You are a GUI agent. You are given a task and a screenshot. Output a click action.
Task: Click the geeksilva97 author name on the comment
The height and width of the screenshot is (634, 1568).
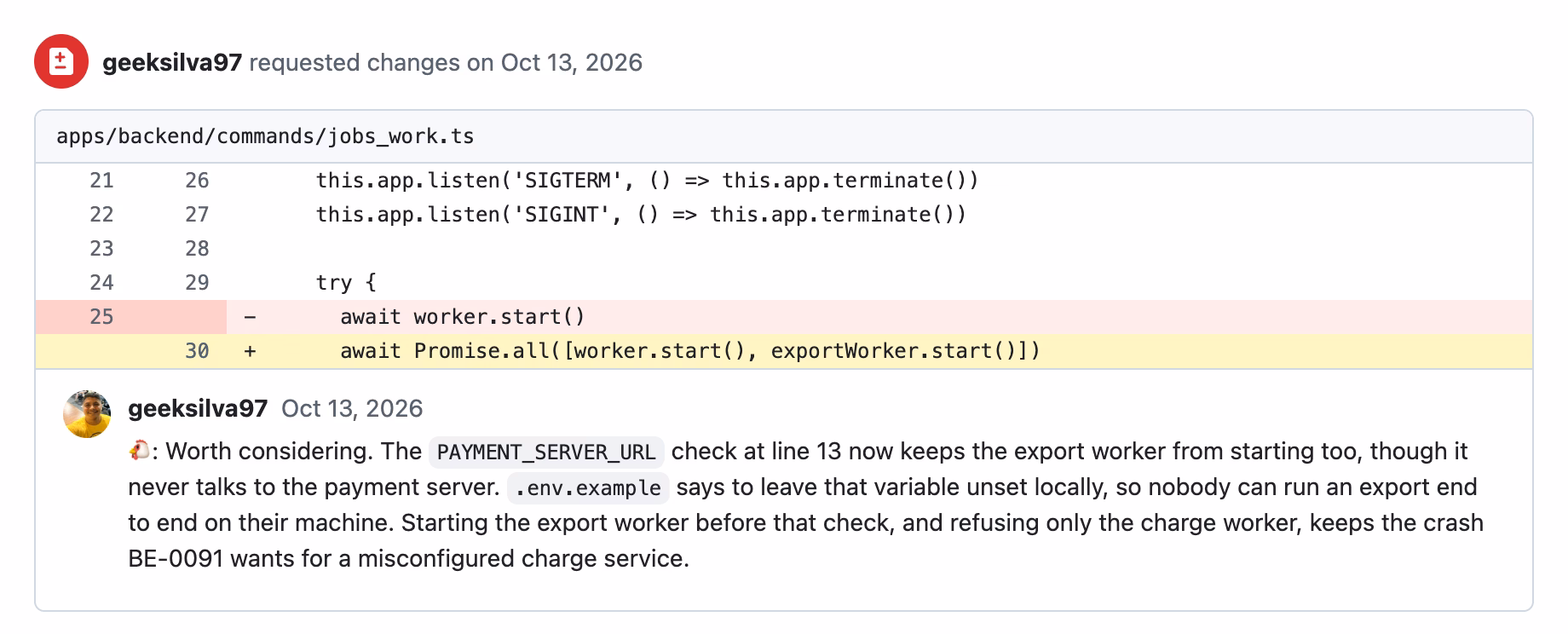[x=198, y=408]
